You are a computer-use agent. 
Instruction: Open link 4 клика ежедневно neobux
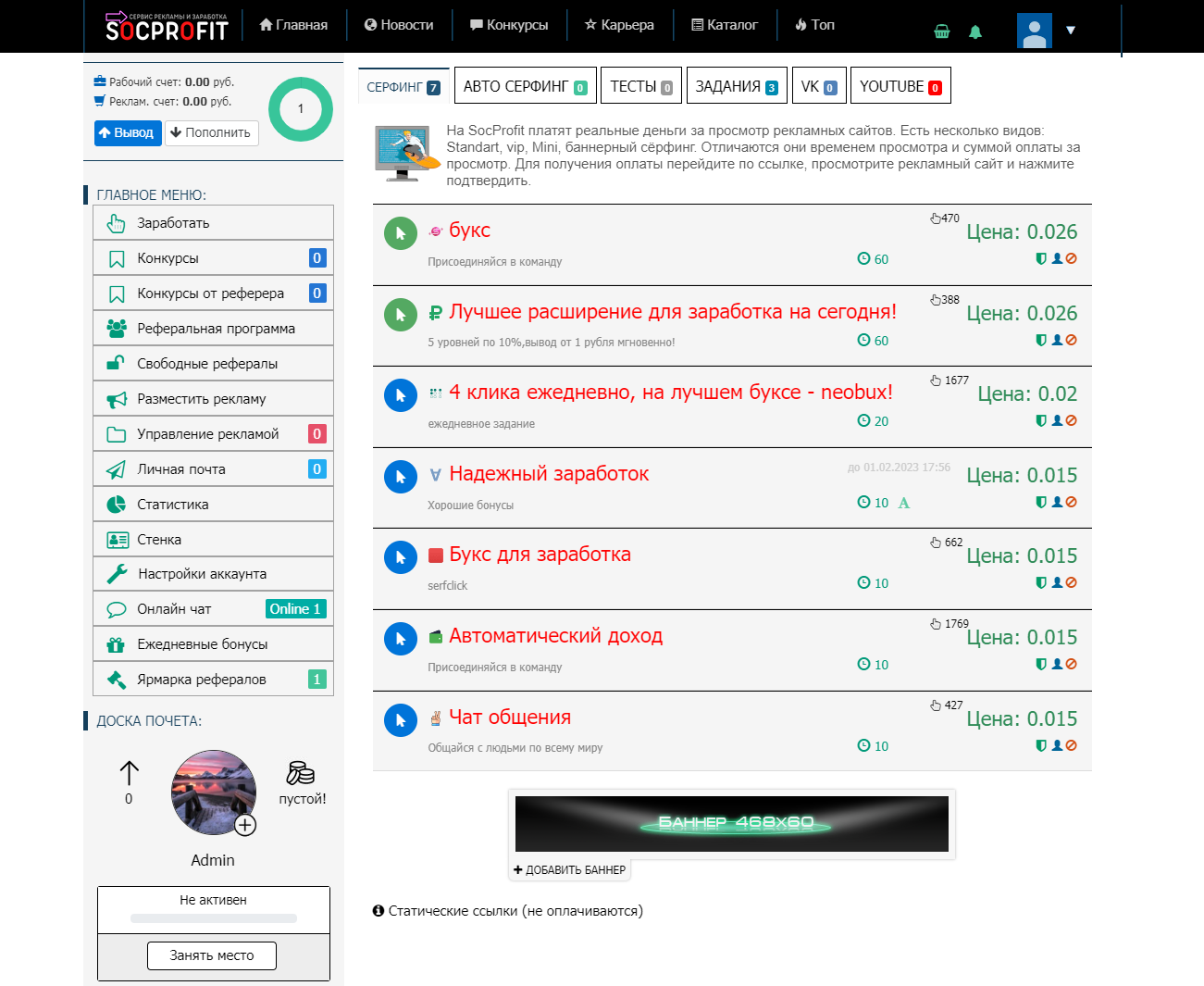(671, 393)
